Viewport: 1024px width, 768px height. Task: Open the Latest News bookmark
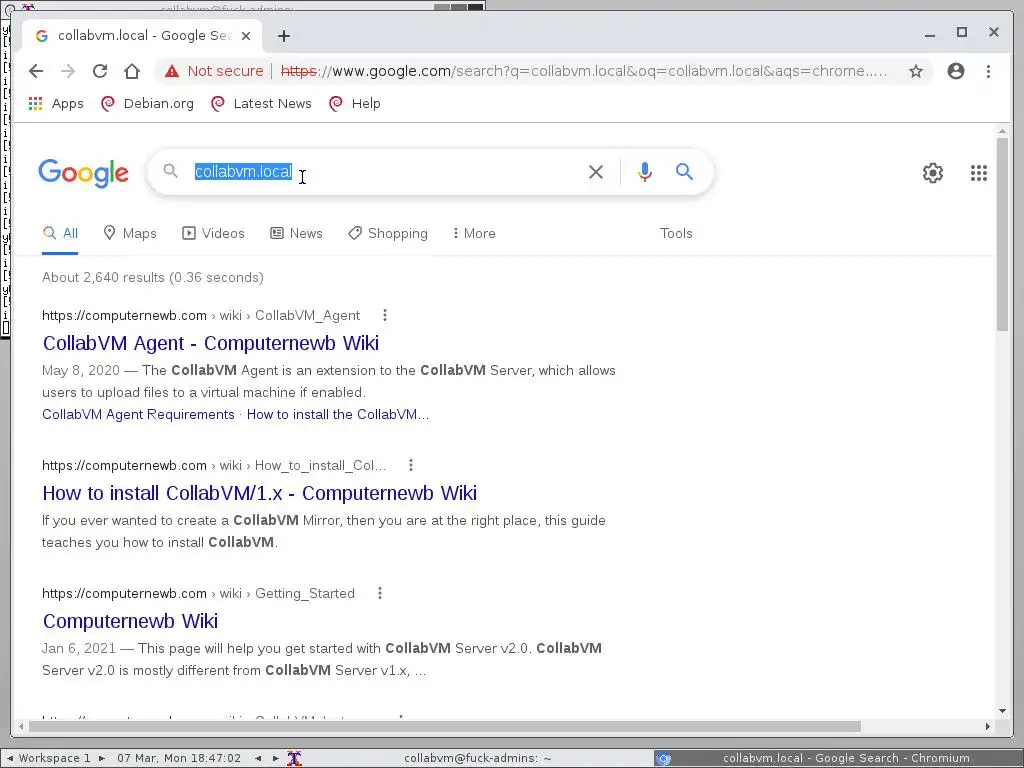261,103
